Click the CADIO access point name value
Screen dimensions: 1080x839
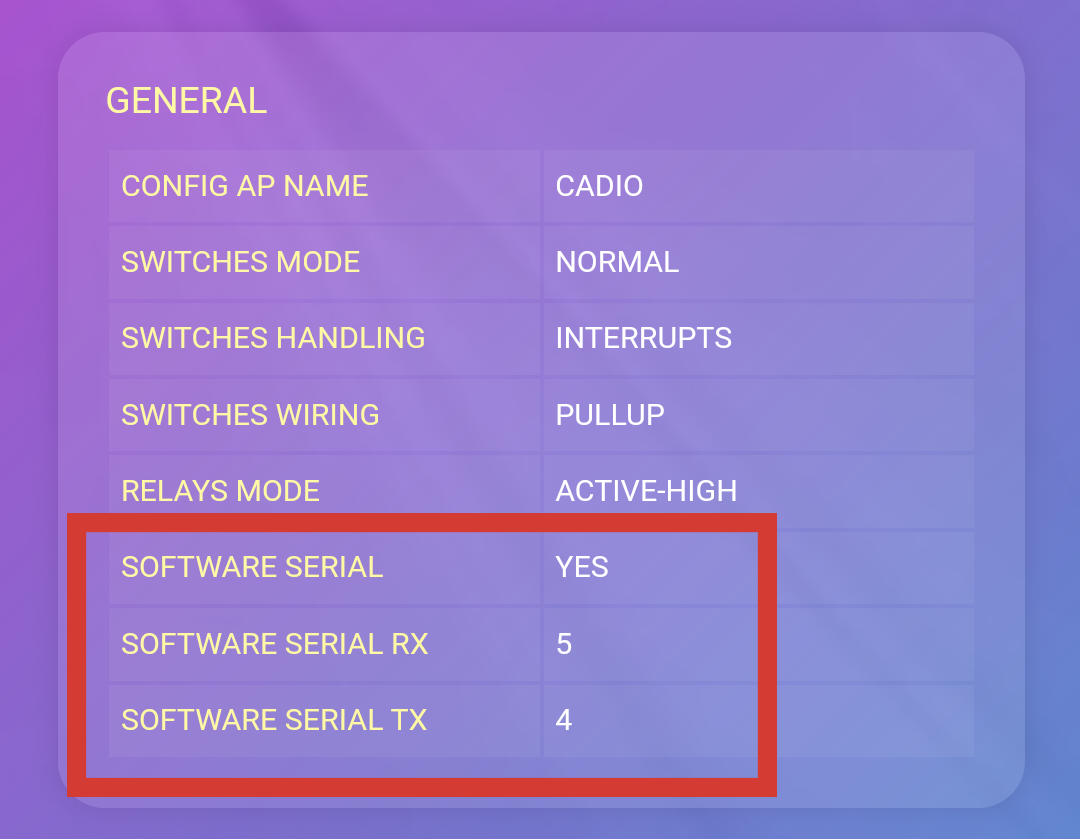[599, 186]
